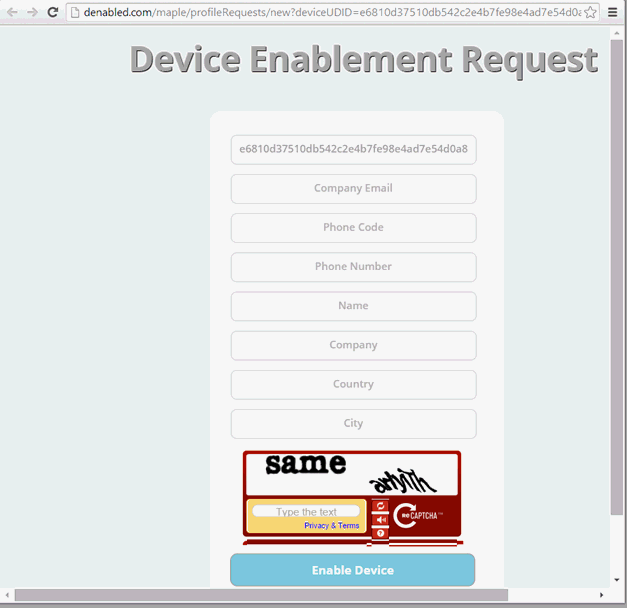Get a new reCAPTCHA challenge
Viewport: 627px width, 608px height.
[380, 507]
